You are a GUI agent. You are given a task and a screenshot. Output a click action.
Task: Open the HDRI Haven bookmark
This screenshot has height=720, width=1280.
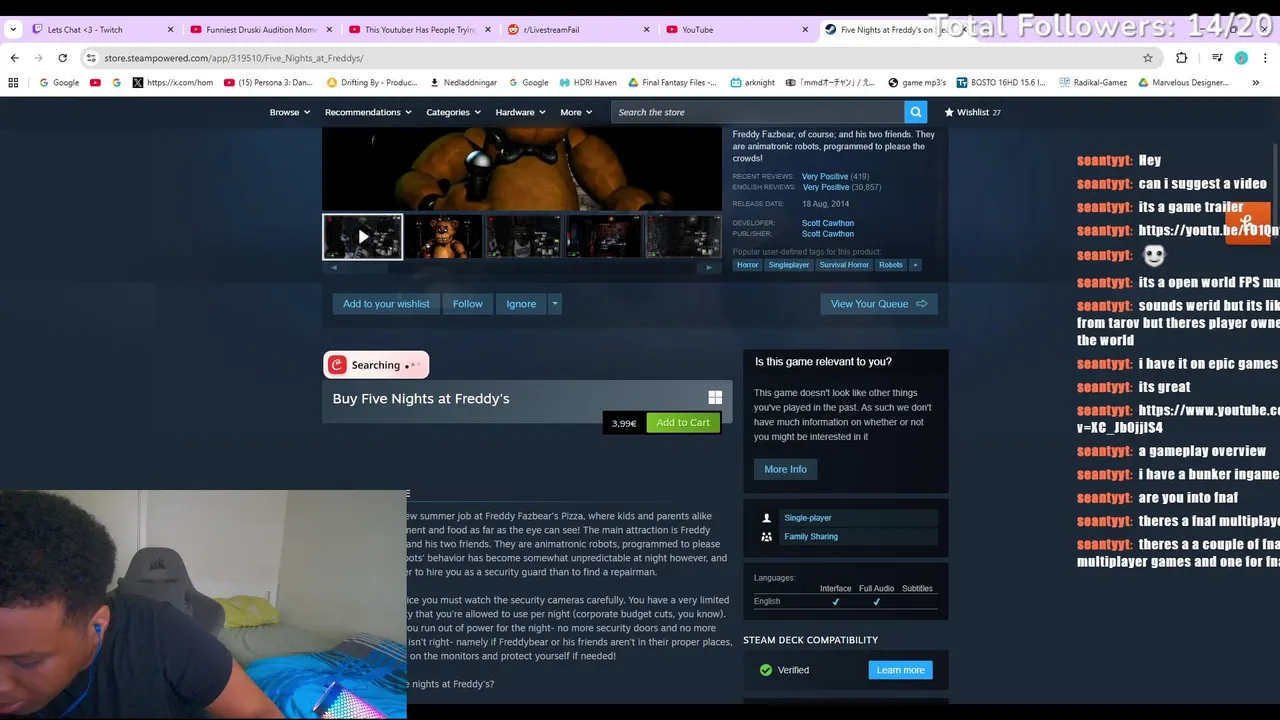coord(587,83)
